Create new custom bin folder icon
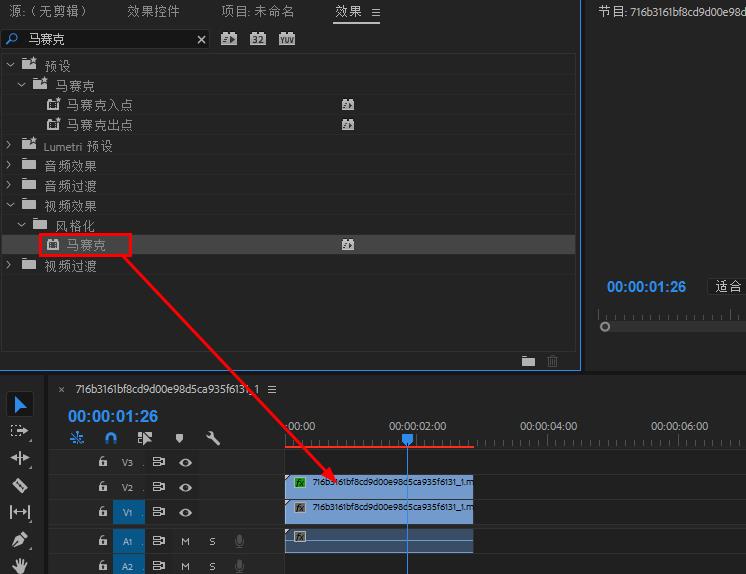Viewport: 746px width, 574px height. click(528, 361)
